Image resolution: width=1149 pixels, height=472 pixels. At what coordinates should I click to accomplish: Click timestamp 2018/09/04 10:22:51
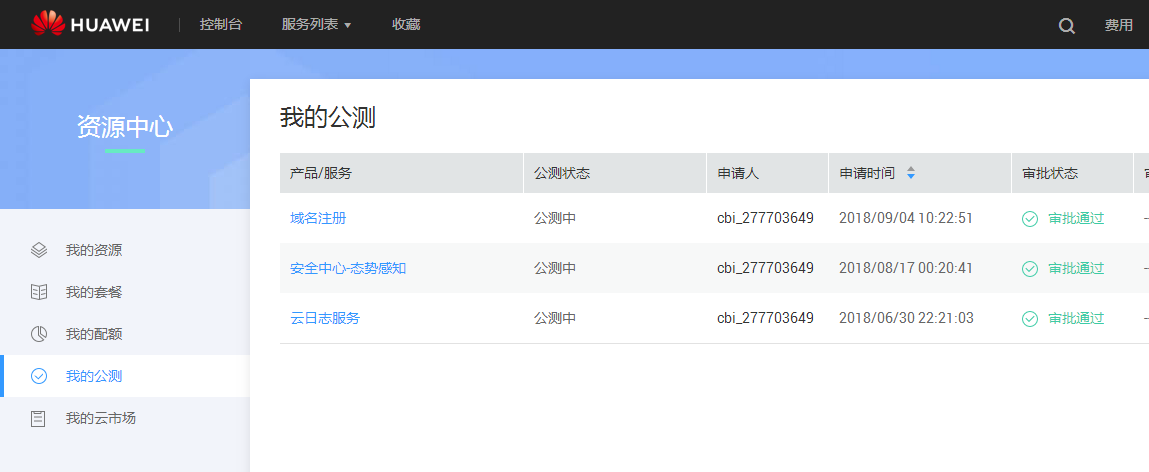906,218
